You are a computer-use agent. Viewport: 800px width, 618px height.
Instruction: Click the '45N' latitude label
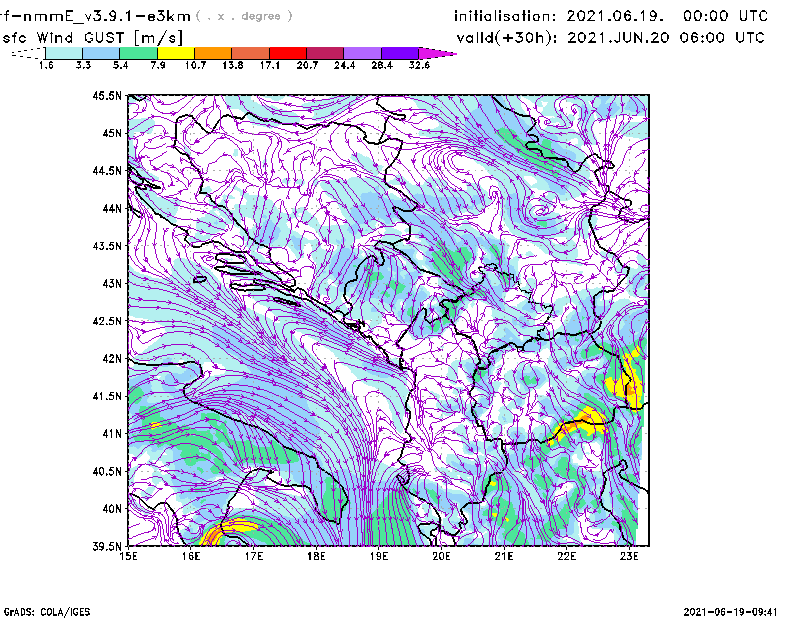click(112, 133)
